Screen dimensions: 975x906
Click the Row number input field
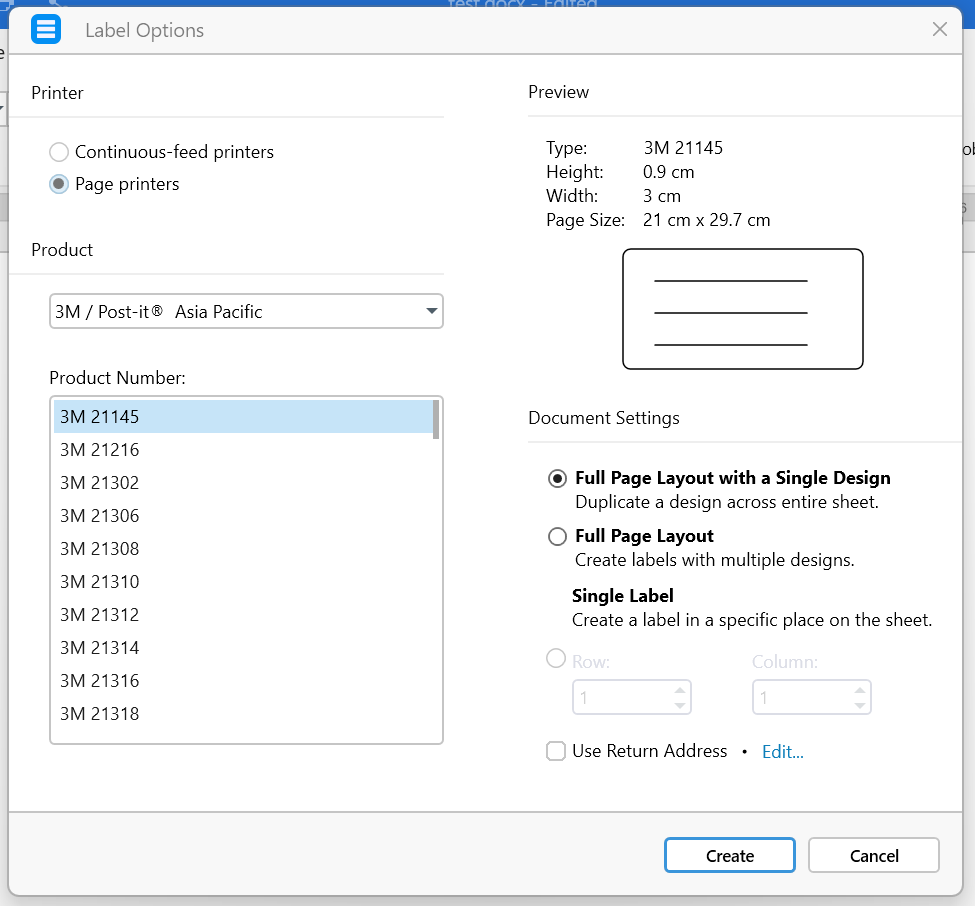pyautogui.click(x=622, y=697)
